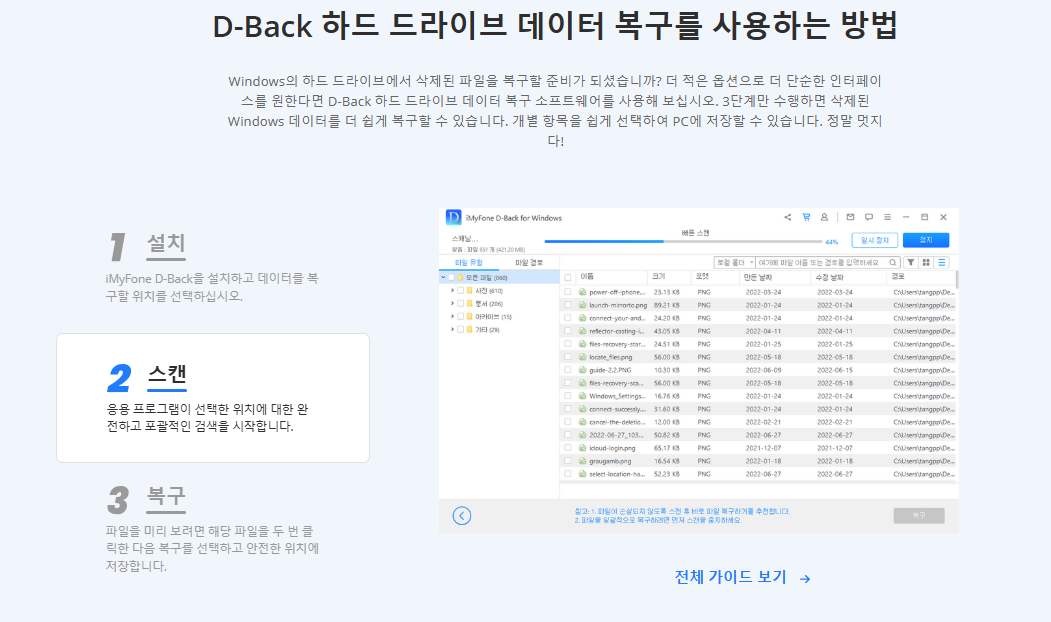Viewport: 1051px width, 622px height.
Task: Click the circular back arrow icon
Action: point(462,515)
